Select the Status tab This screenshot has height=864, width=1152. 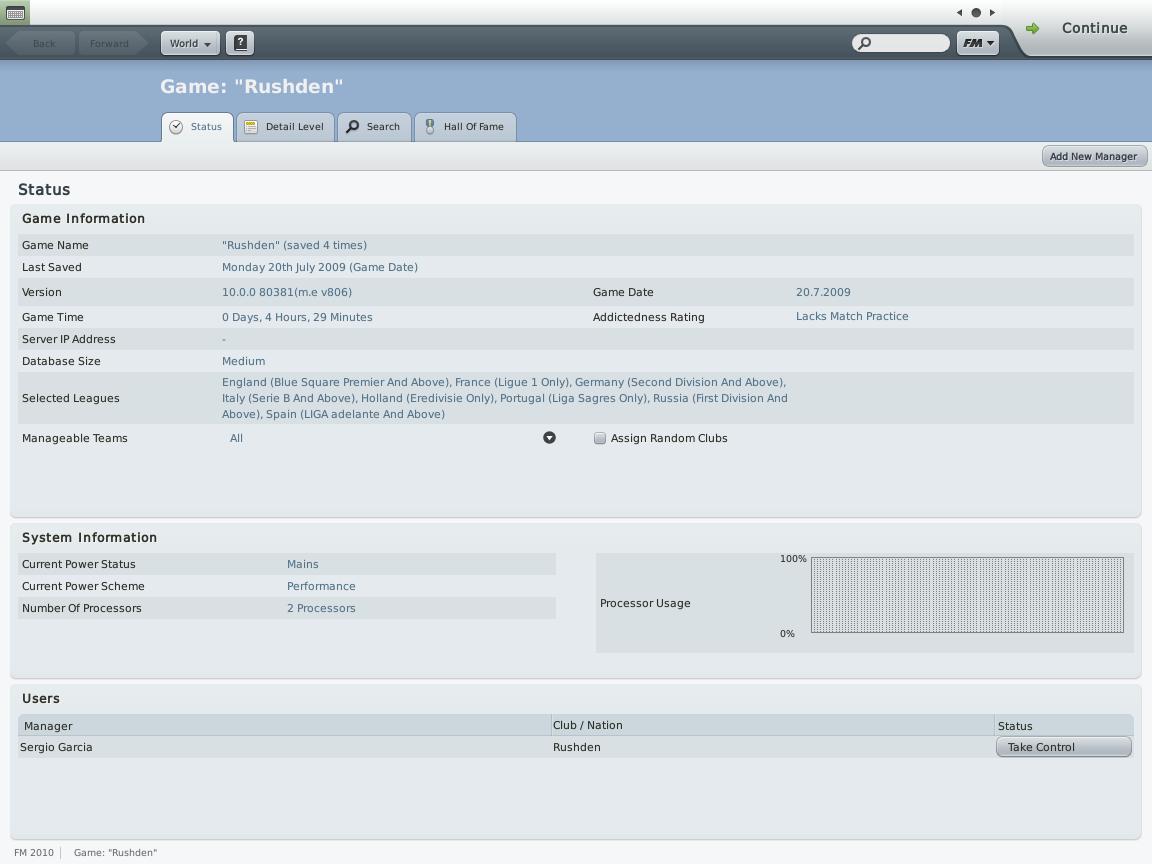tap(197, 127)
